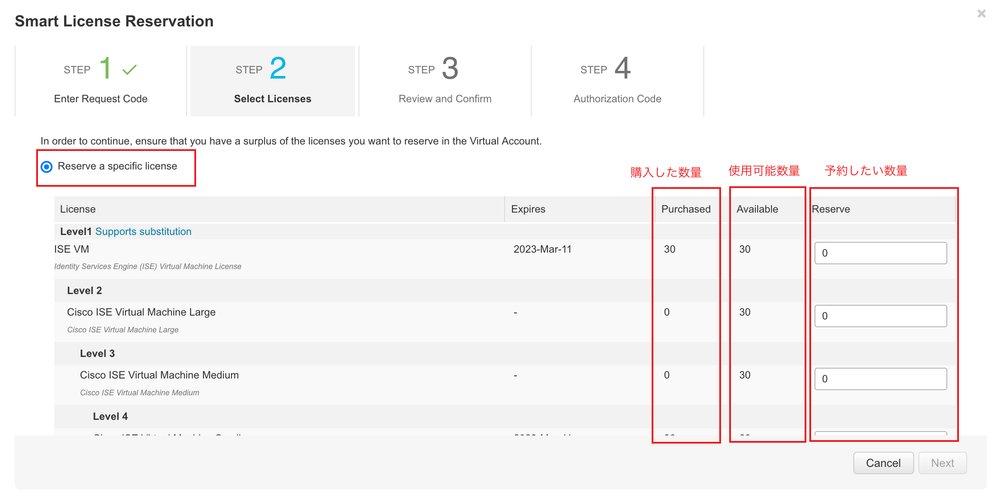Click the Level 4 group label

click(110, 416)
